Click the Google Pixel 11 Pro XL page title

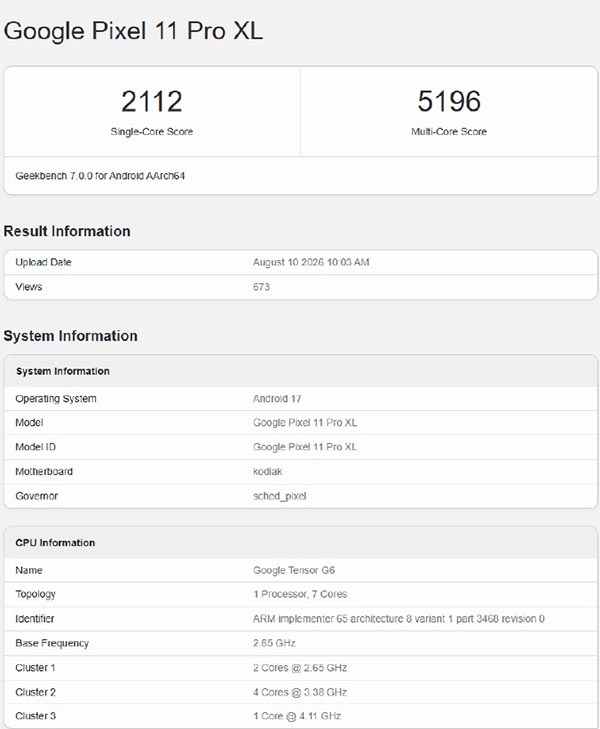(133, 31)
